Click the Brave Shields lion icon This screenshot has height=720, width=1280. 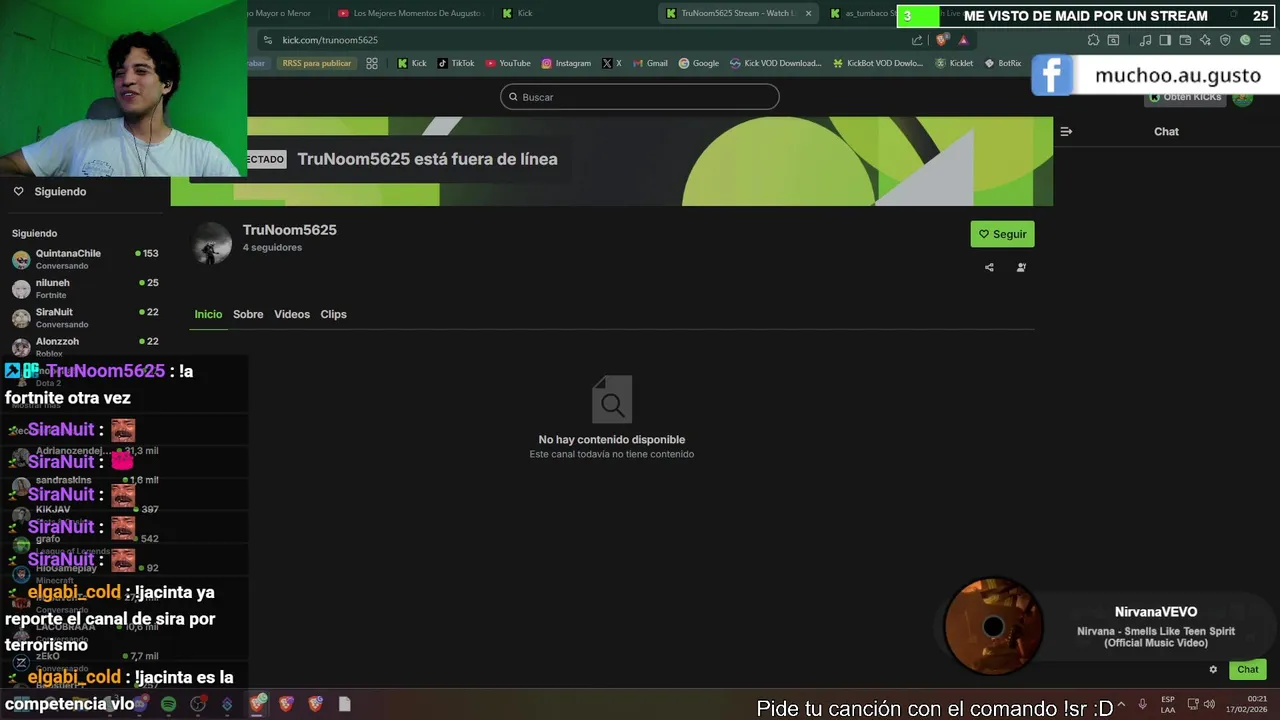(x=942, y=40)
